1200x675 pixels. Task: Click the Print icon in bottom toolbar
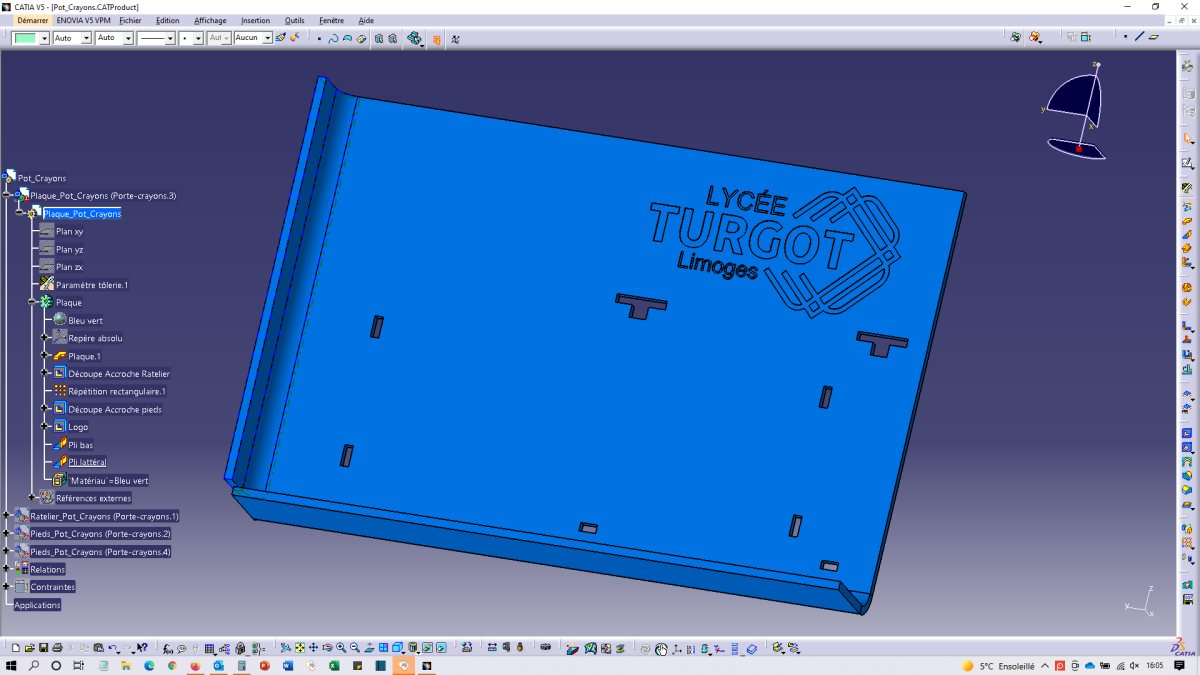[x=57, y=648]
